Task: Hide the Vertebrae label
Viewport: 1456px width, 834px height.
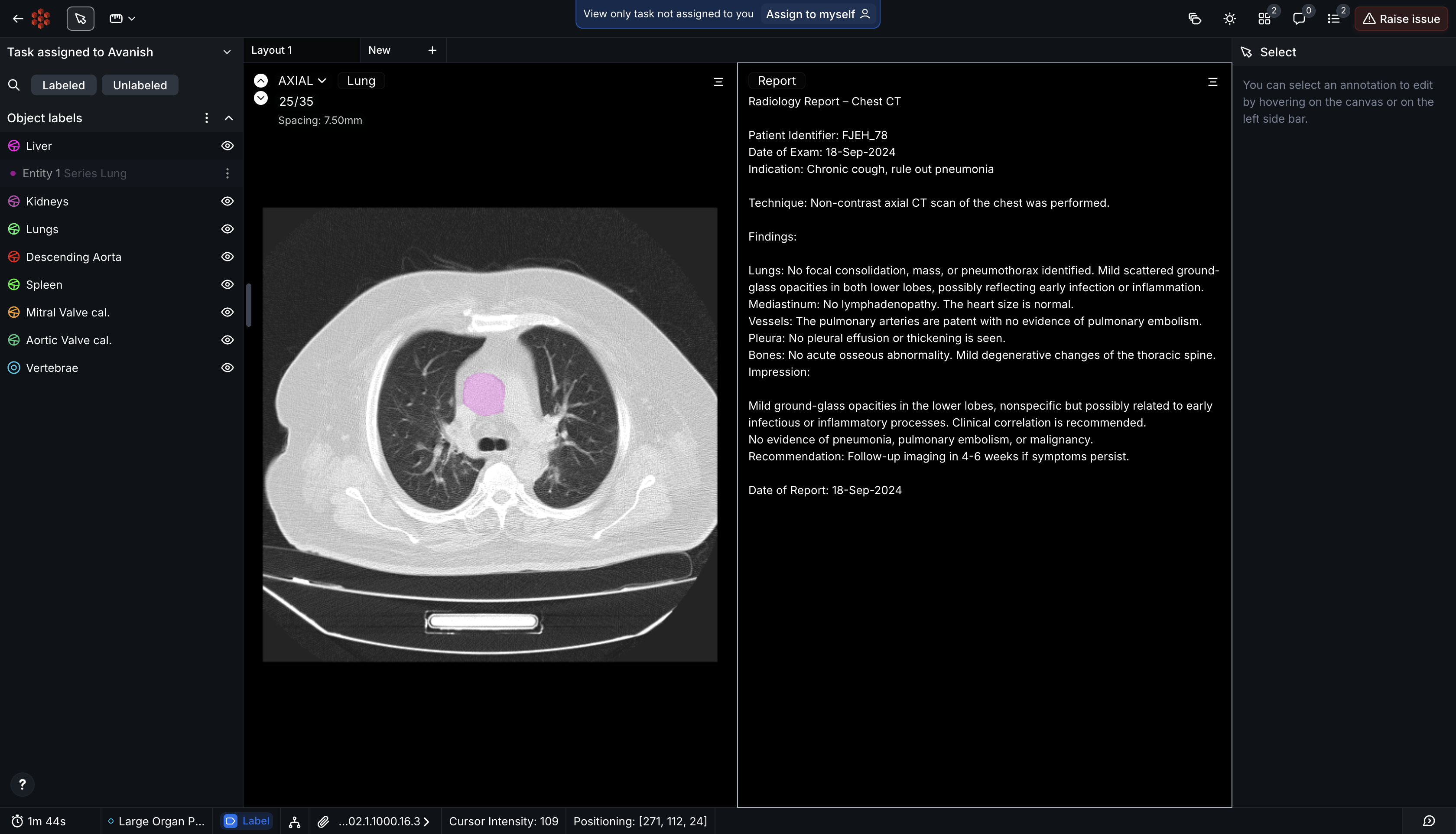Action: pyautogui.click(x=227, y=368)
